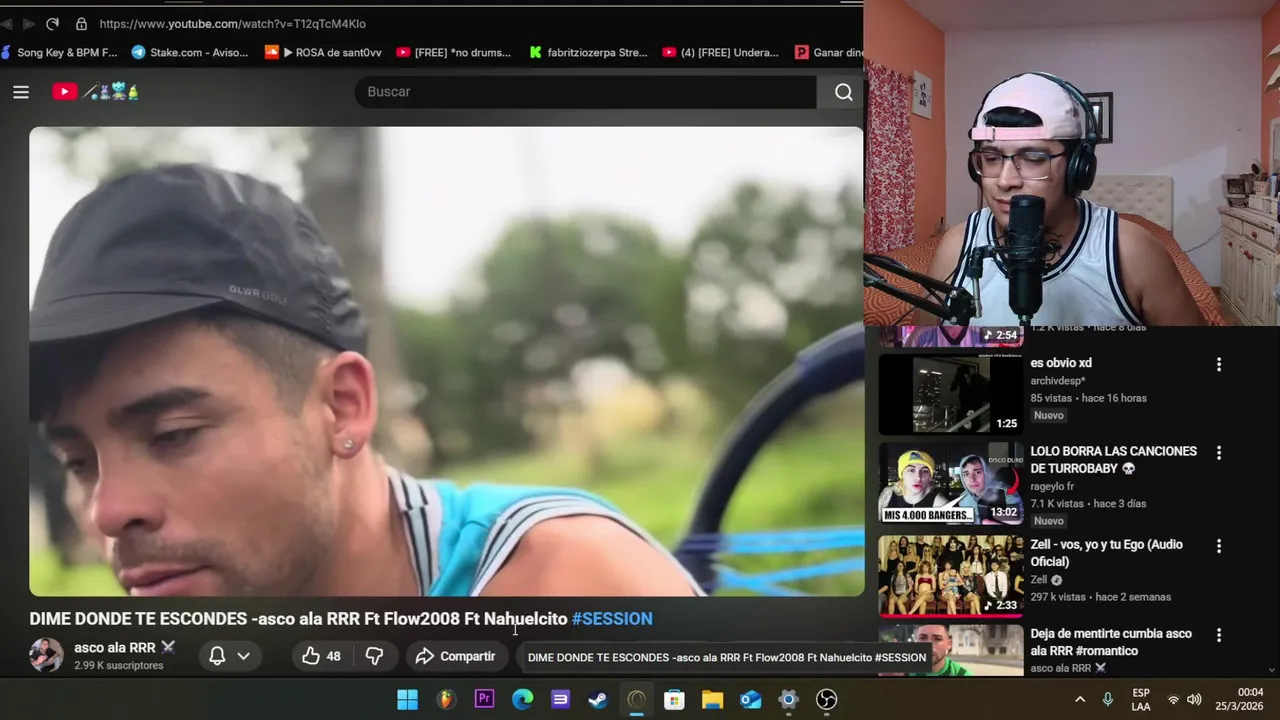Click the magnifier search button
Screen dimensions: 1280x720
point(843,92)
